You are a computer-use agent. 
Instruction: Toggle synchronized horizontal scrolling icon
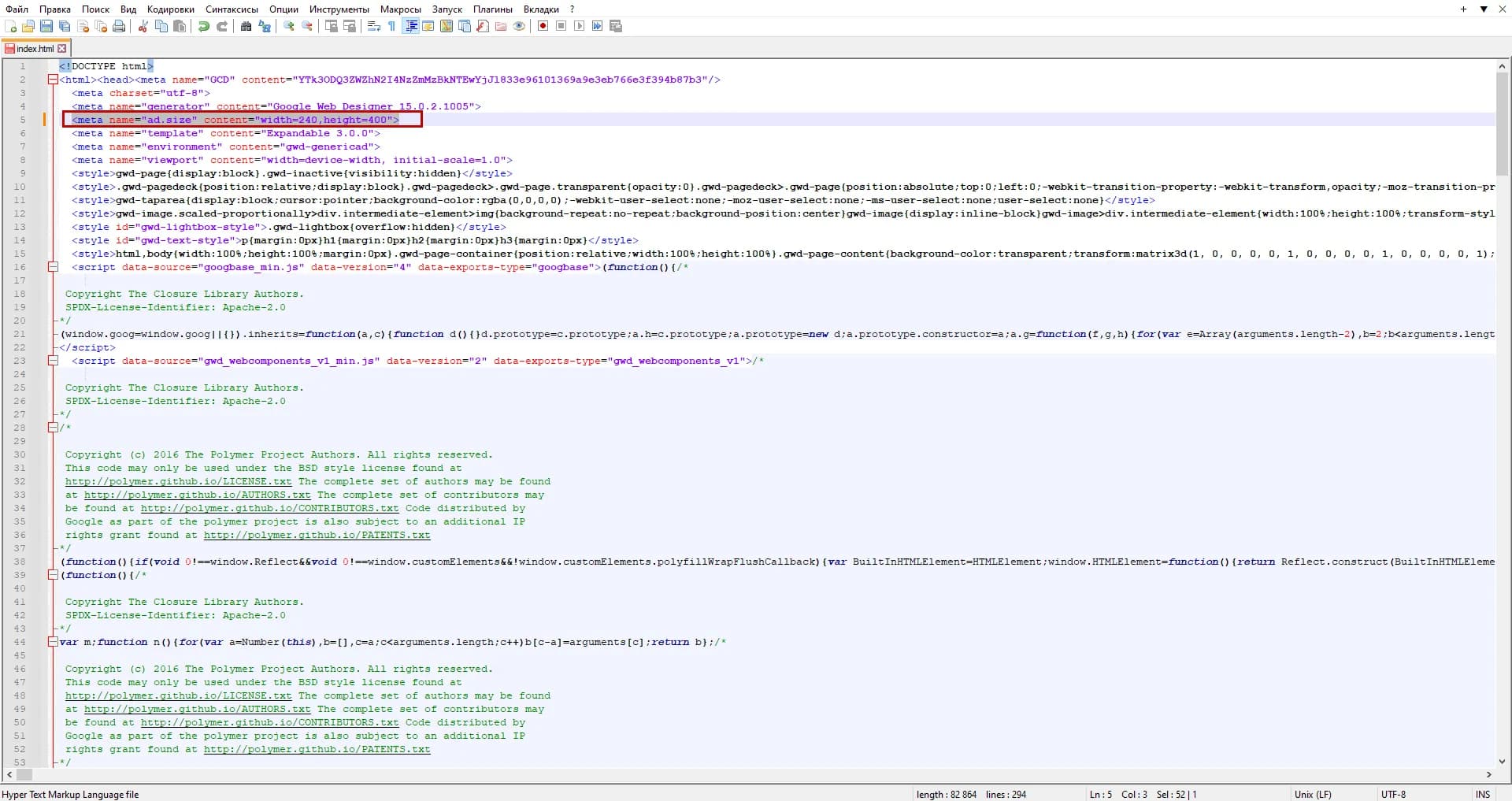pos(350,26)
